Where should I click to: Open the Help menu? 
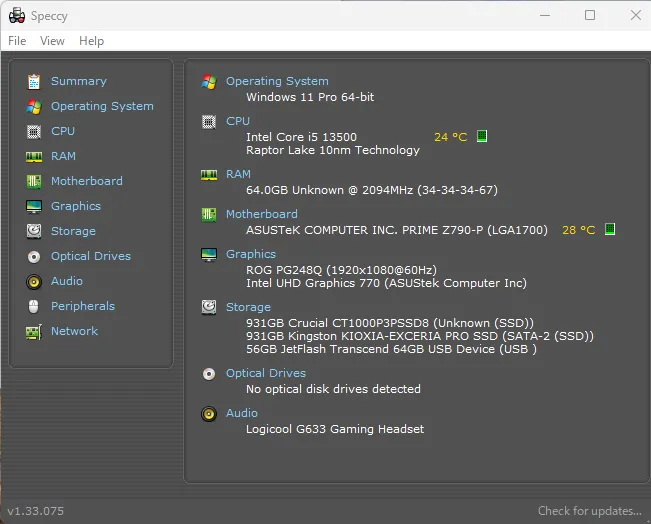click(91, 41)
